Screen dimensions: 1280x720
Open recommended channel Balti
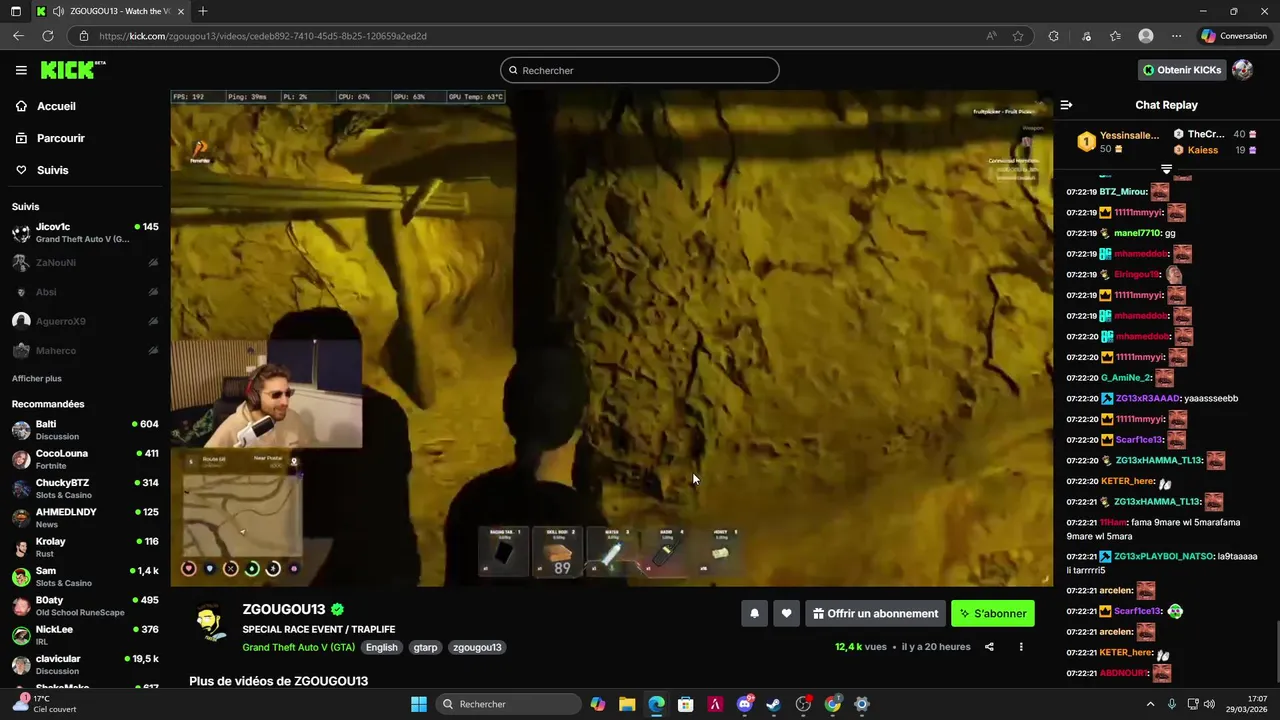pyautogui.click(x=85, y=430)
